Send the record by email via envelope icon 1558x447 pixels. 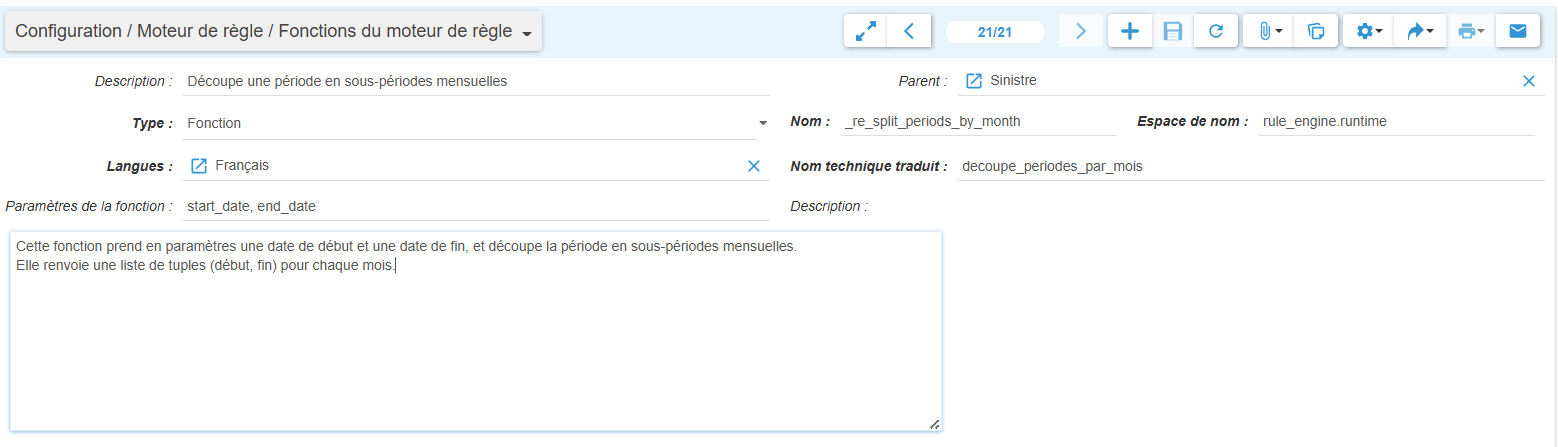(1517, 31)
